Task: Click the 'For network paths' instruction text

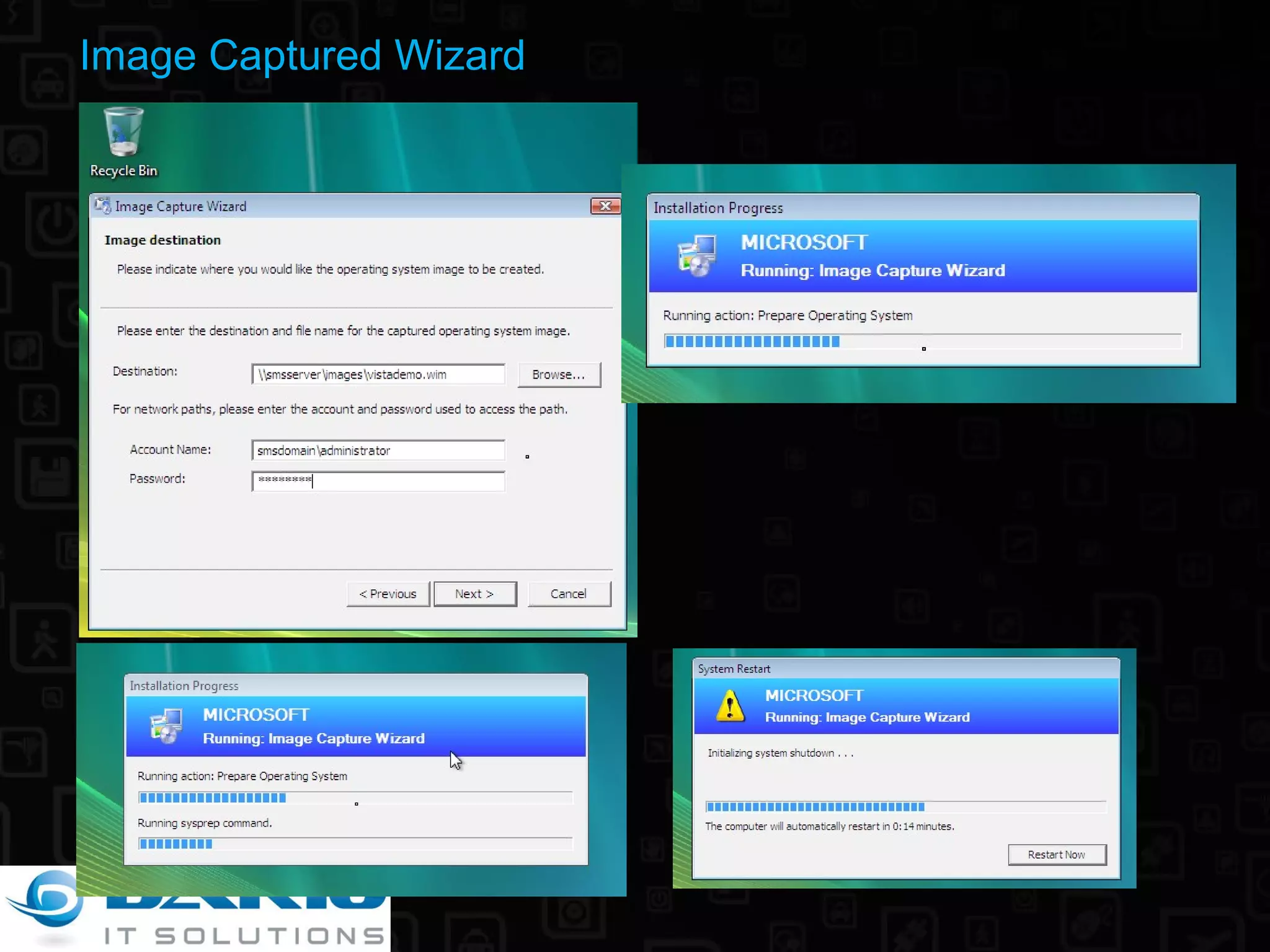Action: click(340, 409)
